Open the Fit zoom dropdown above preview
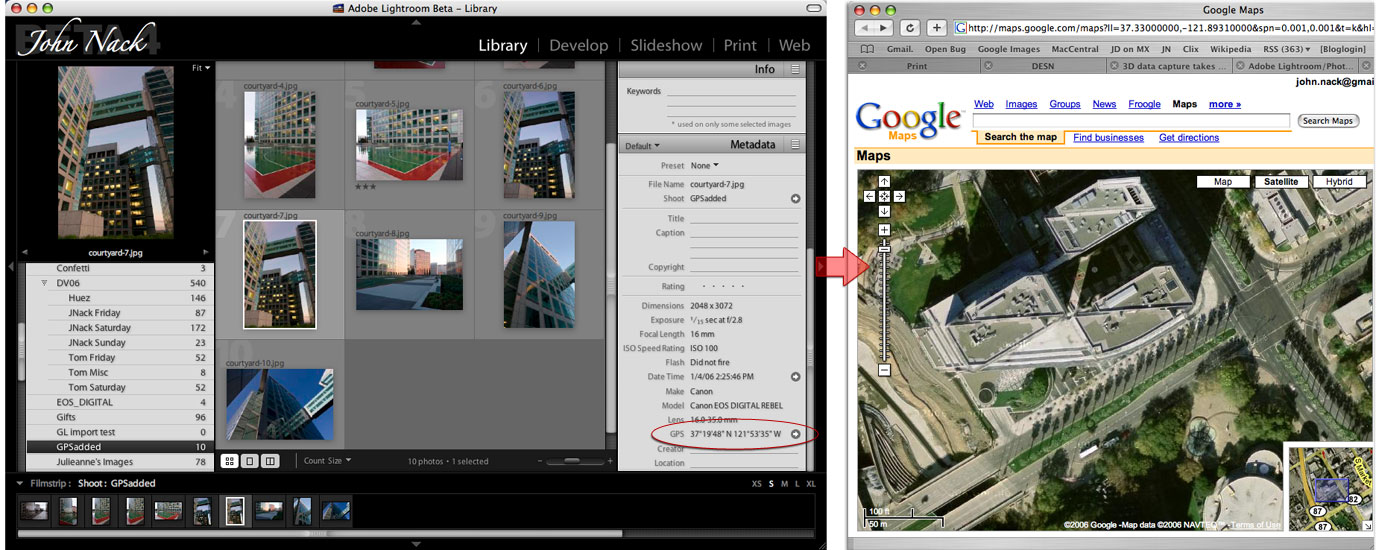Screen dimensions: 1379x550 [201, 68]
